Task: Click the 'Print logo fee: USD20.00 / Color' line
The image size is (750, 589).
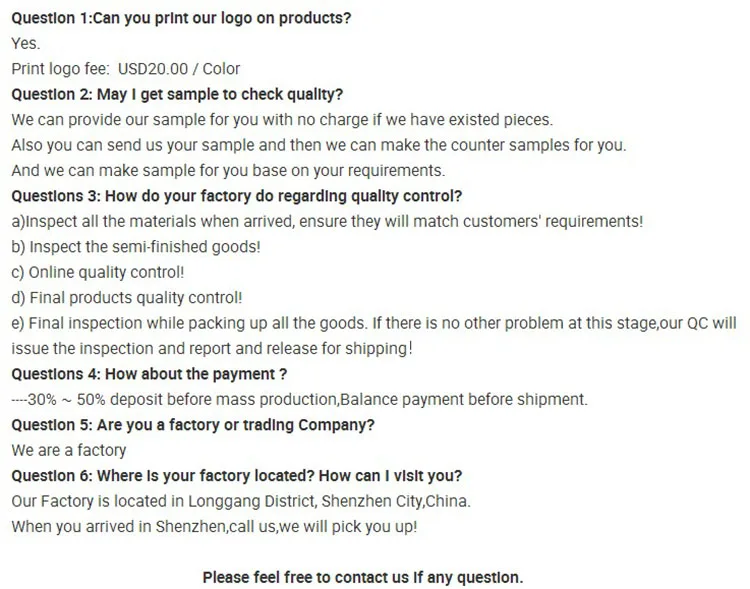Action: (x=126, y=69)
